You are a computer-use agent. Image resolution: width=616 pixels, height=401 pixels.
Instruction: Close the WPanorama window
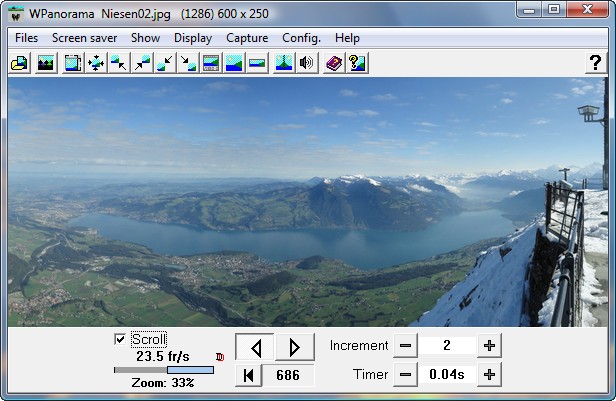587,9
